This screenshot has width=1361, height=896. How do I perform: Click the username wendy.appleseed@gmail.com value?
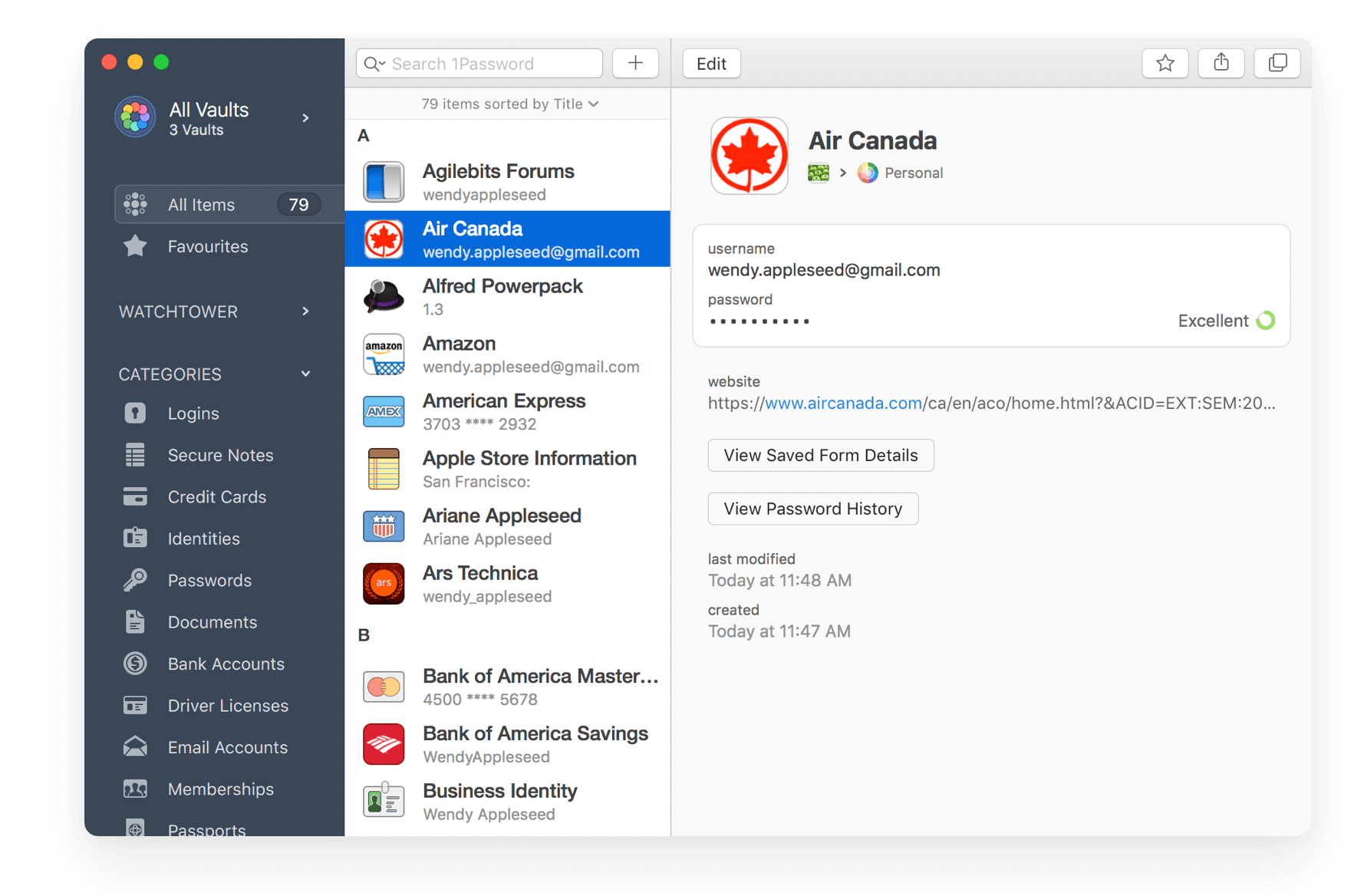point(824,270)
